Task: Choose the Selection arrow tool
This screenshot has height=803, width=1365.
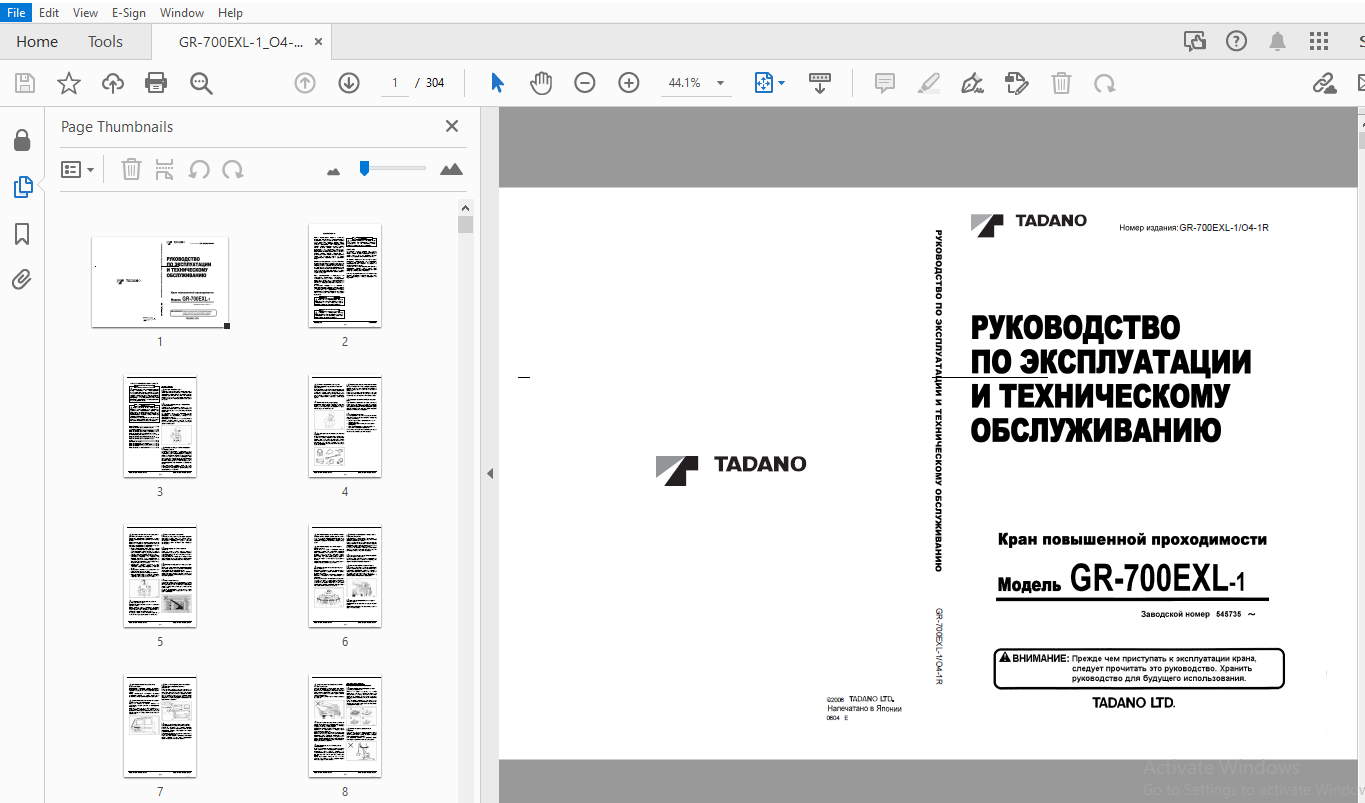Action: coord(497,83)
